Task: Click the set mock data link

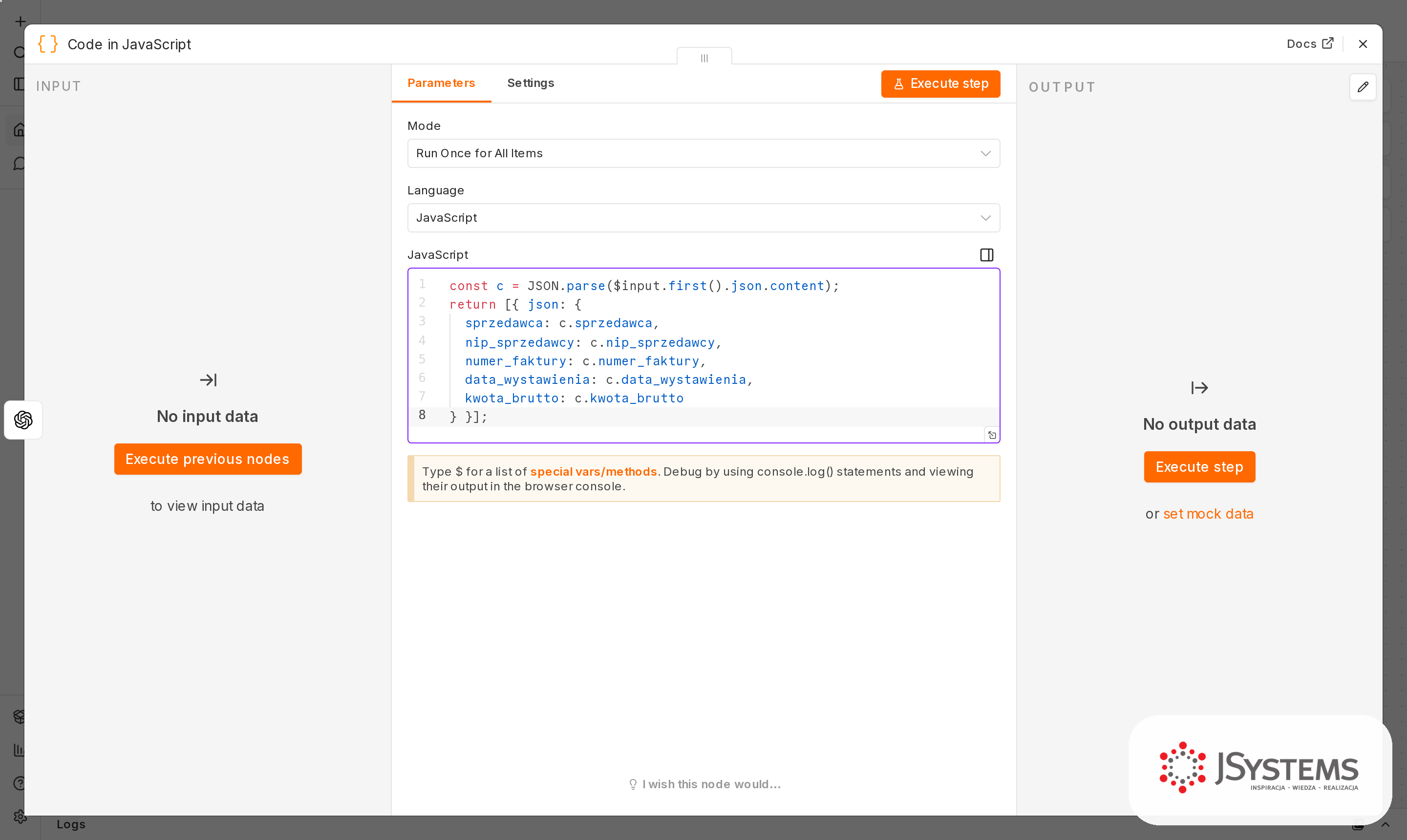Action: (1208, 514)
